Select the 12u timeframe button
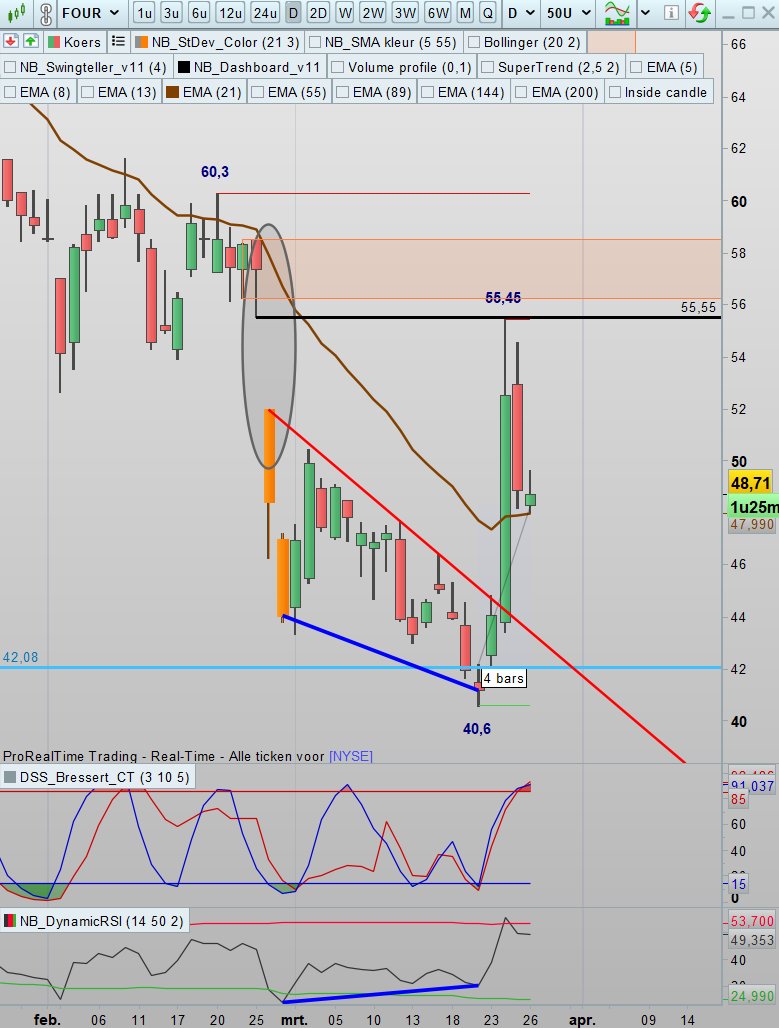Viewport: 779px width, 1028px height. point(231,13)
